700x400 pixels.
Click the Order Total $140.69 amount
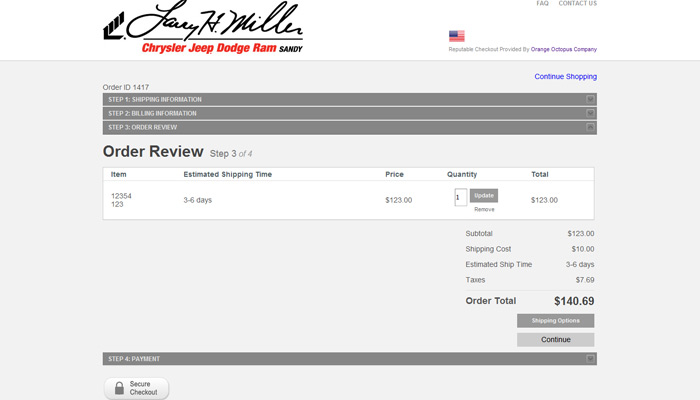574,301
